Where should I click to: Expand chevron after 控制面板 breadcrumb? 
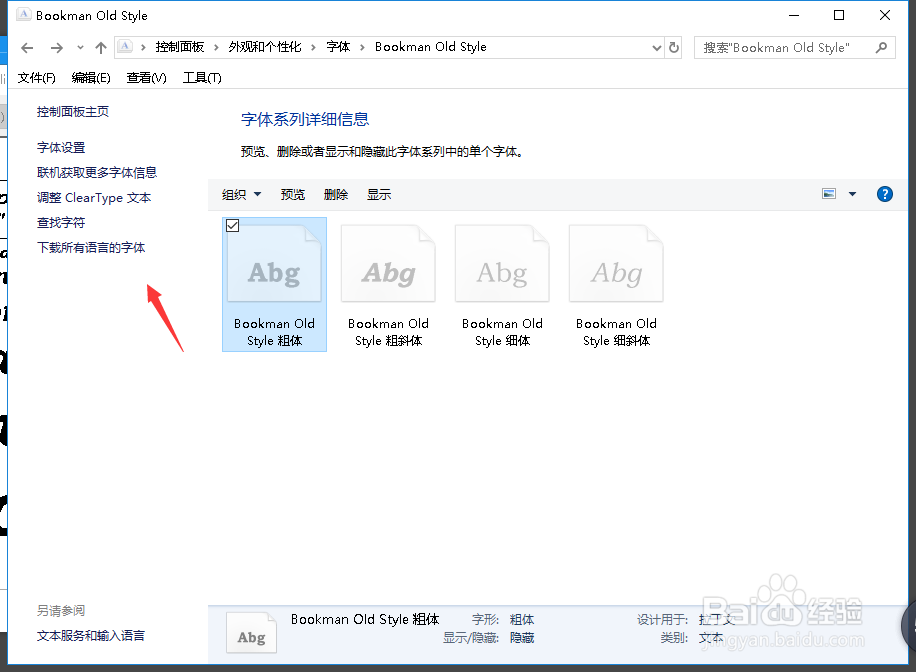tap(216, 47)
